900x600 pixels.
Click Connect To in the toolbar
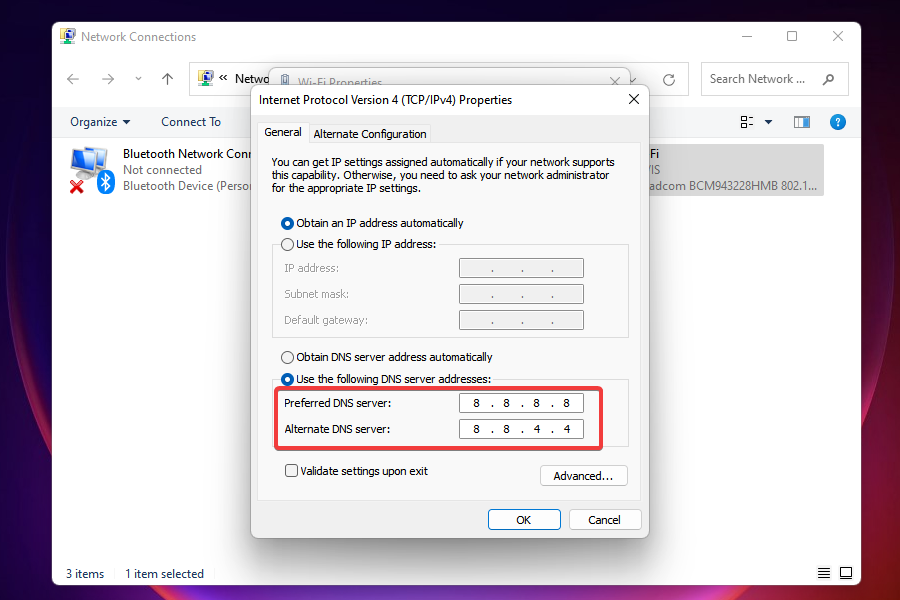pos(191,122)
